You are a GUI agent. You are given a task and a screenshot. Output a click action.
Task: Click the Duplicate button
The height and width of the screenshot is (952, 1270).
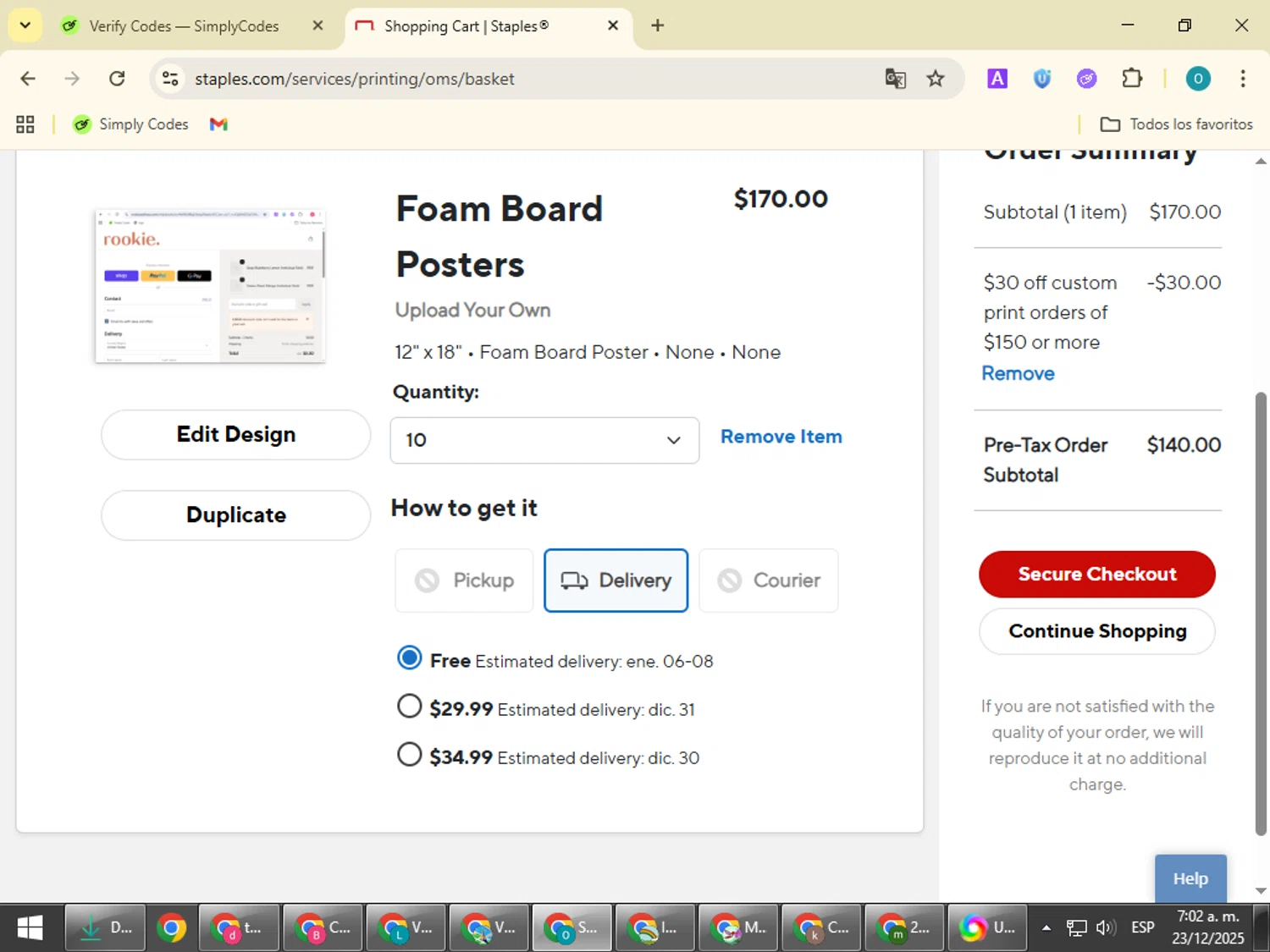tap(236, 515)
